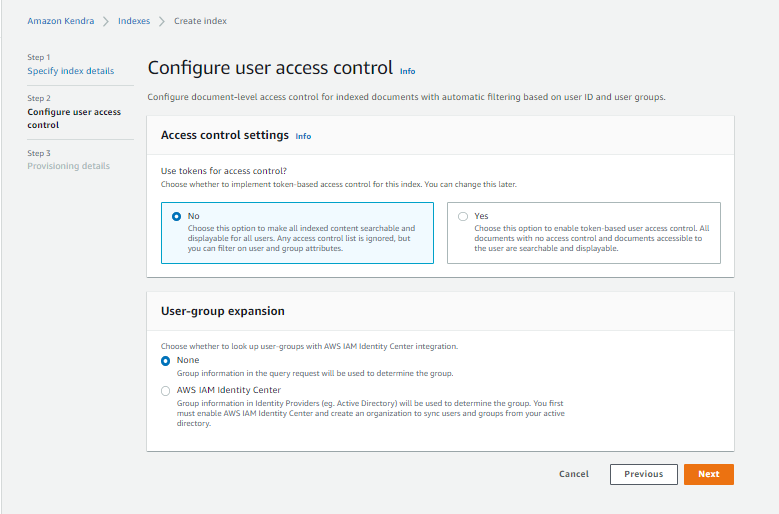Click breadcrumb chevron after Indexes

coord(162,21)
